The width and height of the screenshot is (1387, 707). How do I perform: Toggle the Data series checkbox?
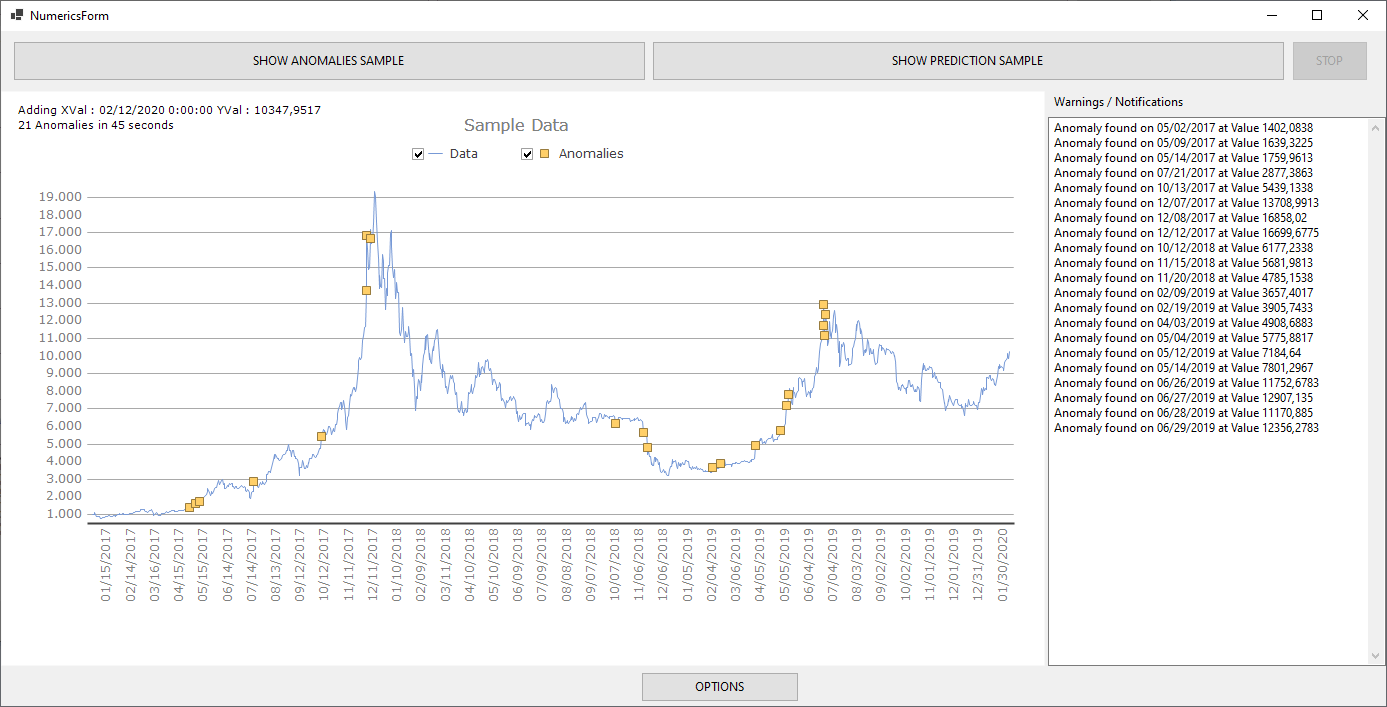418,154
